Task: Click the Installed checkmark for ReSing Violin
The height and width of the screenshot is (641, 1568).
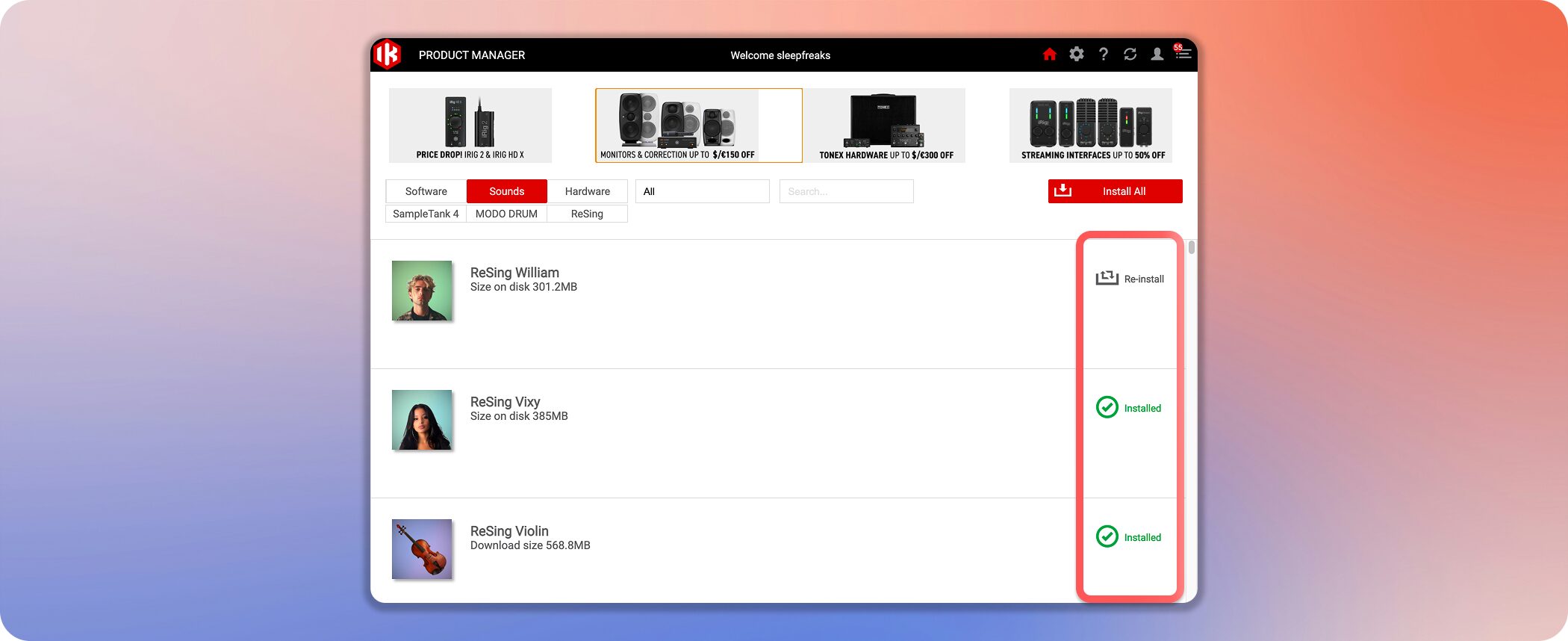Action: pos(1107,536)
